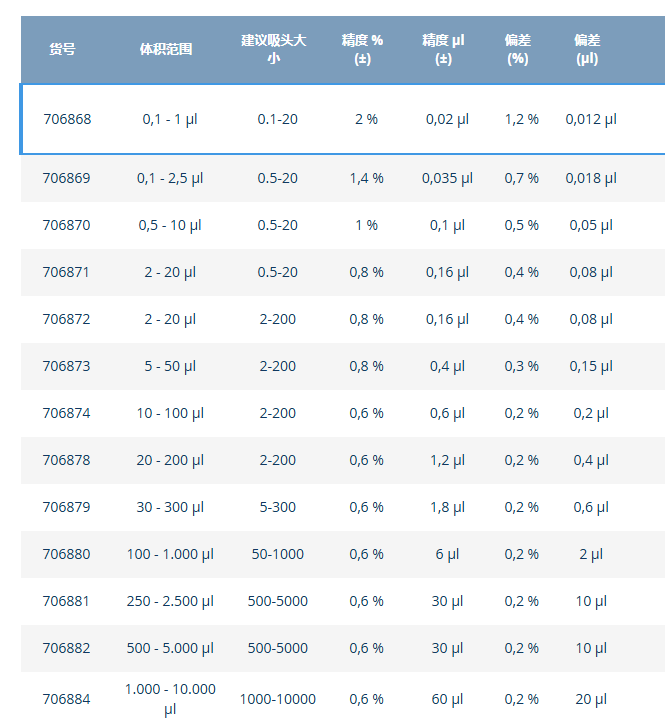Click the 精度 µl (±) column header

pos(443,49)
